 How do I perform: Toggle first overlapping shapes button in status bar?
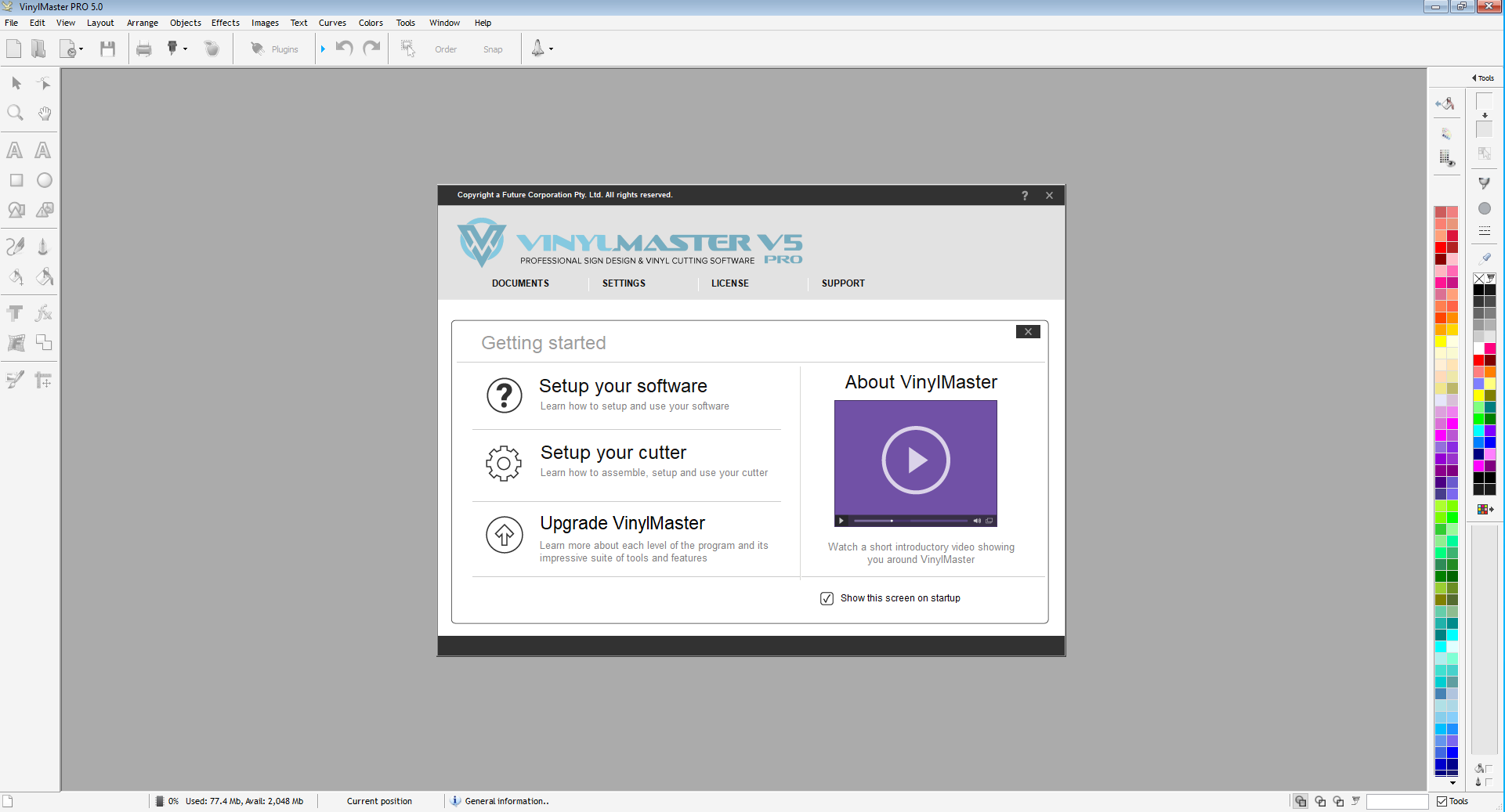1301,801
